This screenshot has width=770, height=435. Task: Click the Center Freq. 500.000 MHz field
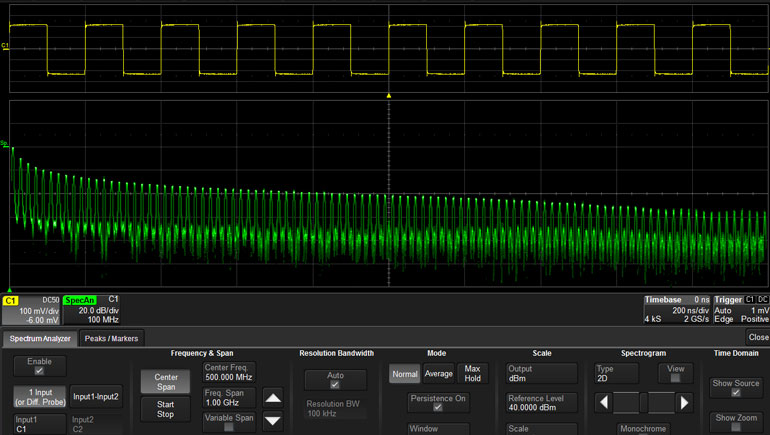pos(229,373)
